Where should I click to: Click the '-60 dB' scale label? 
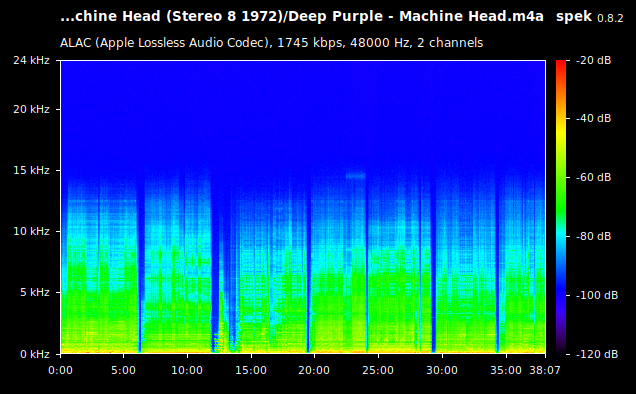coord(593,177)
